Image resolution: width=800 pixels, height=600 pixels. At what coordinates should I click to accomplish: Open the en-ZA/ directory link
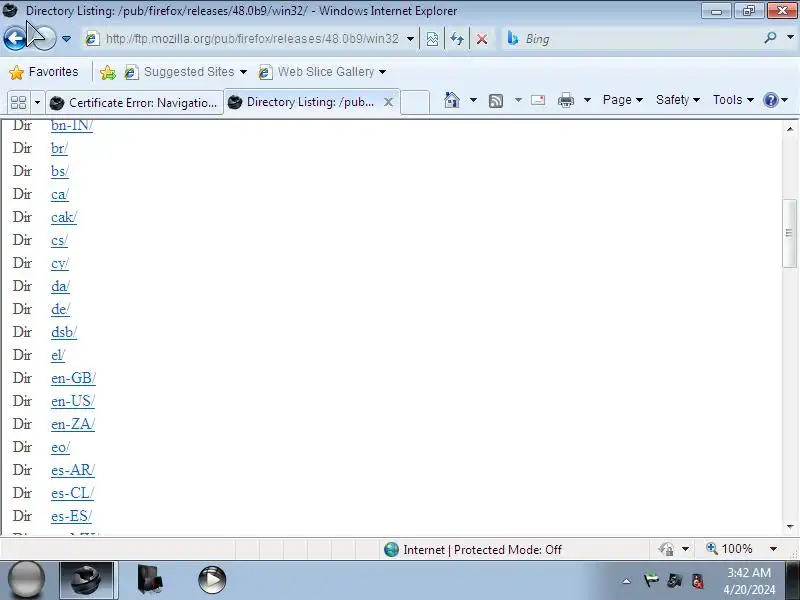coord(73,423)
